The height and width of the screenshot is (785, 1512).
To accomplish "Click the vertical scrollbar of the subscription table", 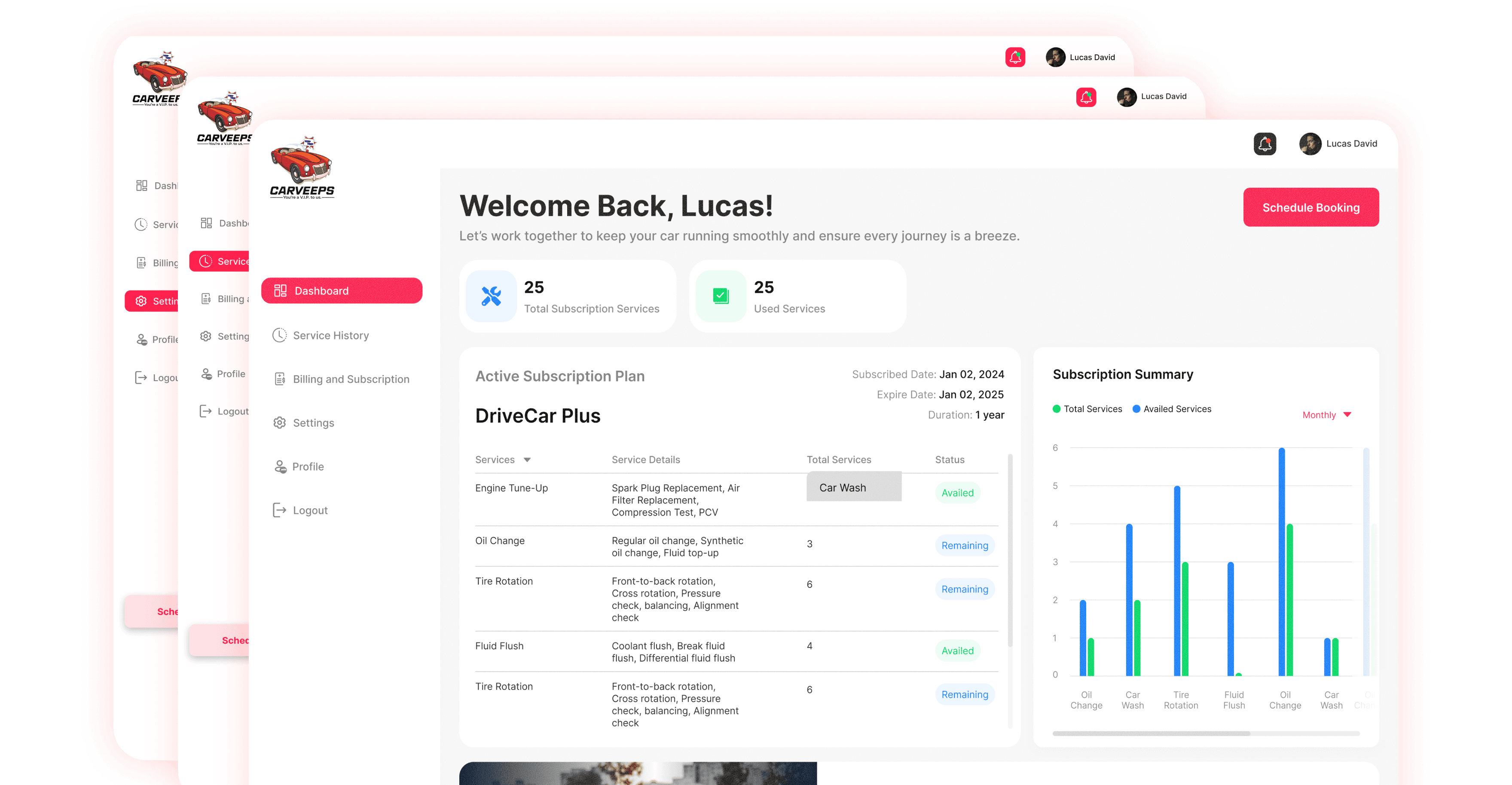I will point(1010,550).
